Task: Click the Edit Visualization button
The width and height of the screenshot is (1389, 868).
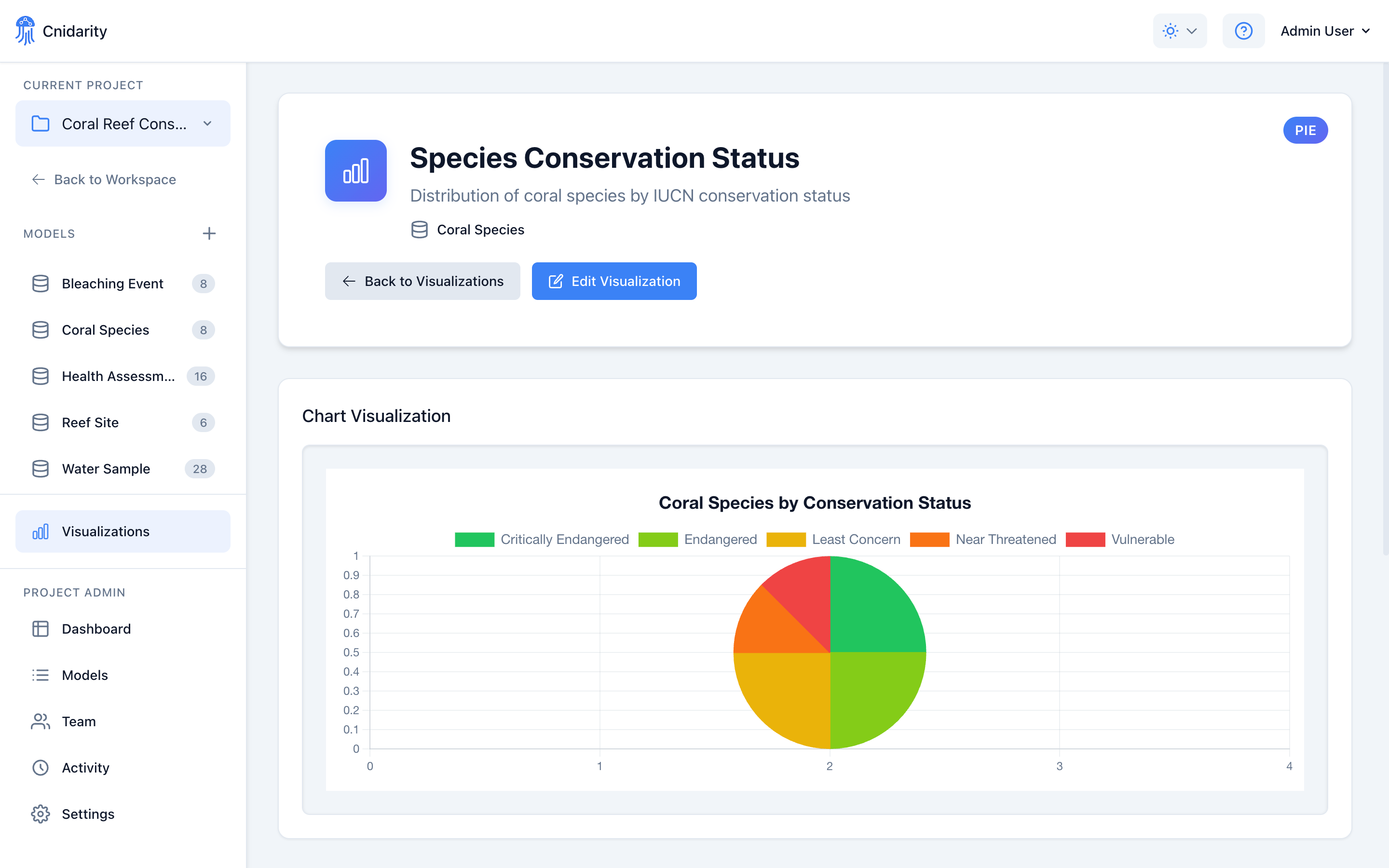Action: pyautogui.click(x=613, y=281)
